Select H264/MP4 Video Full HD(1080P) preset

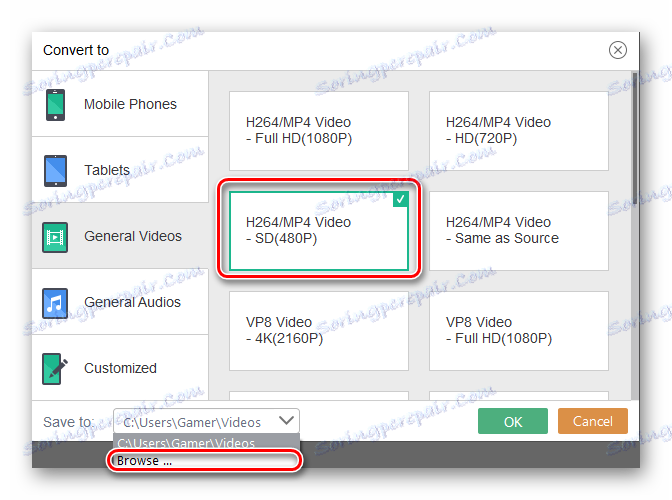click(319, 131)
